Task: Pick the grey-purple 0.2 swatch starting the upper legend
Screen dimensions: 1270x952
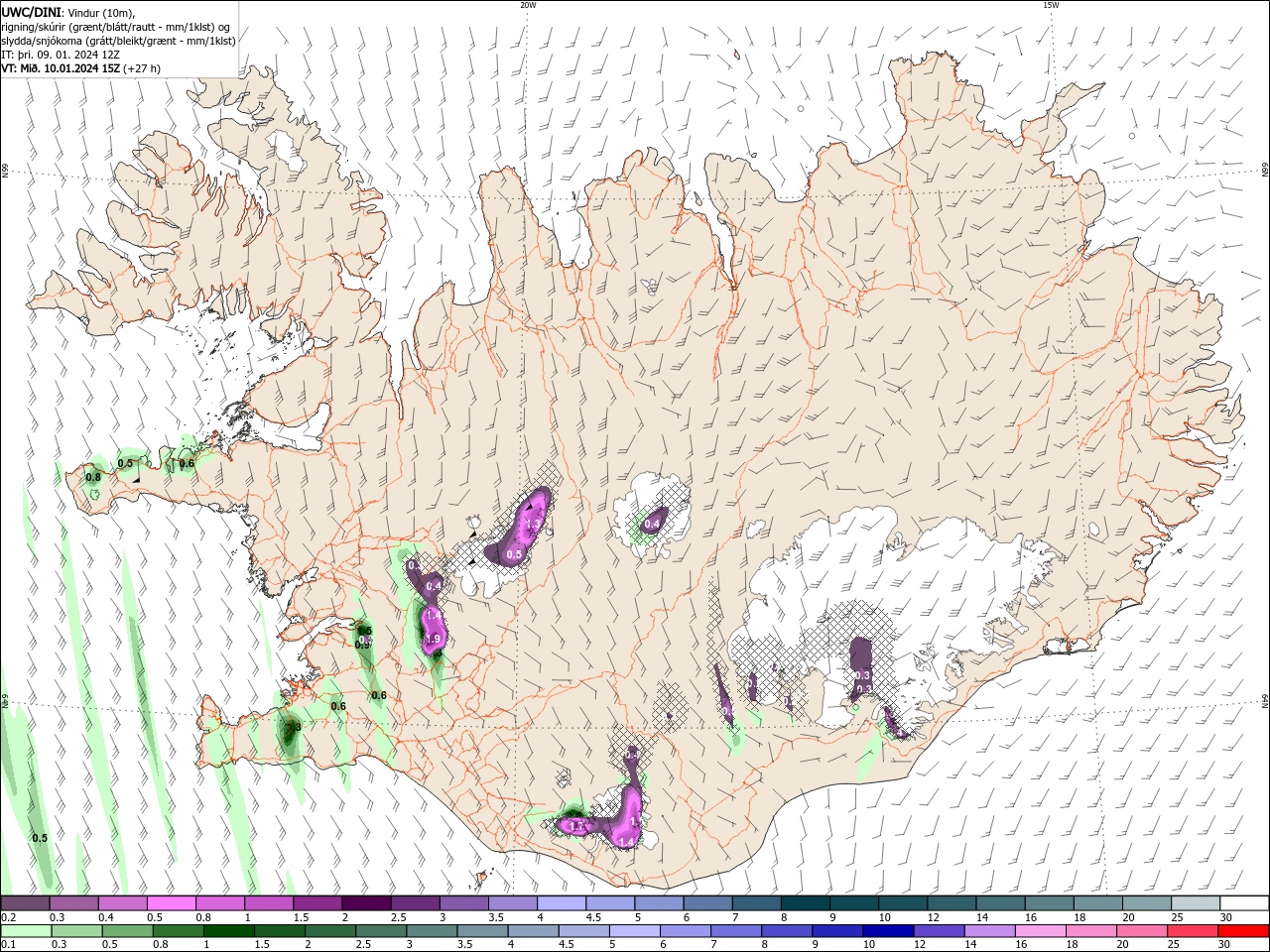Action: coord(25,903)
